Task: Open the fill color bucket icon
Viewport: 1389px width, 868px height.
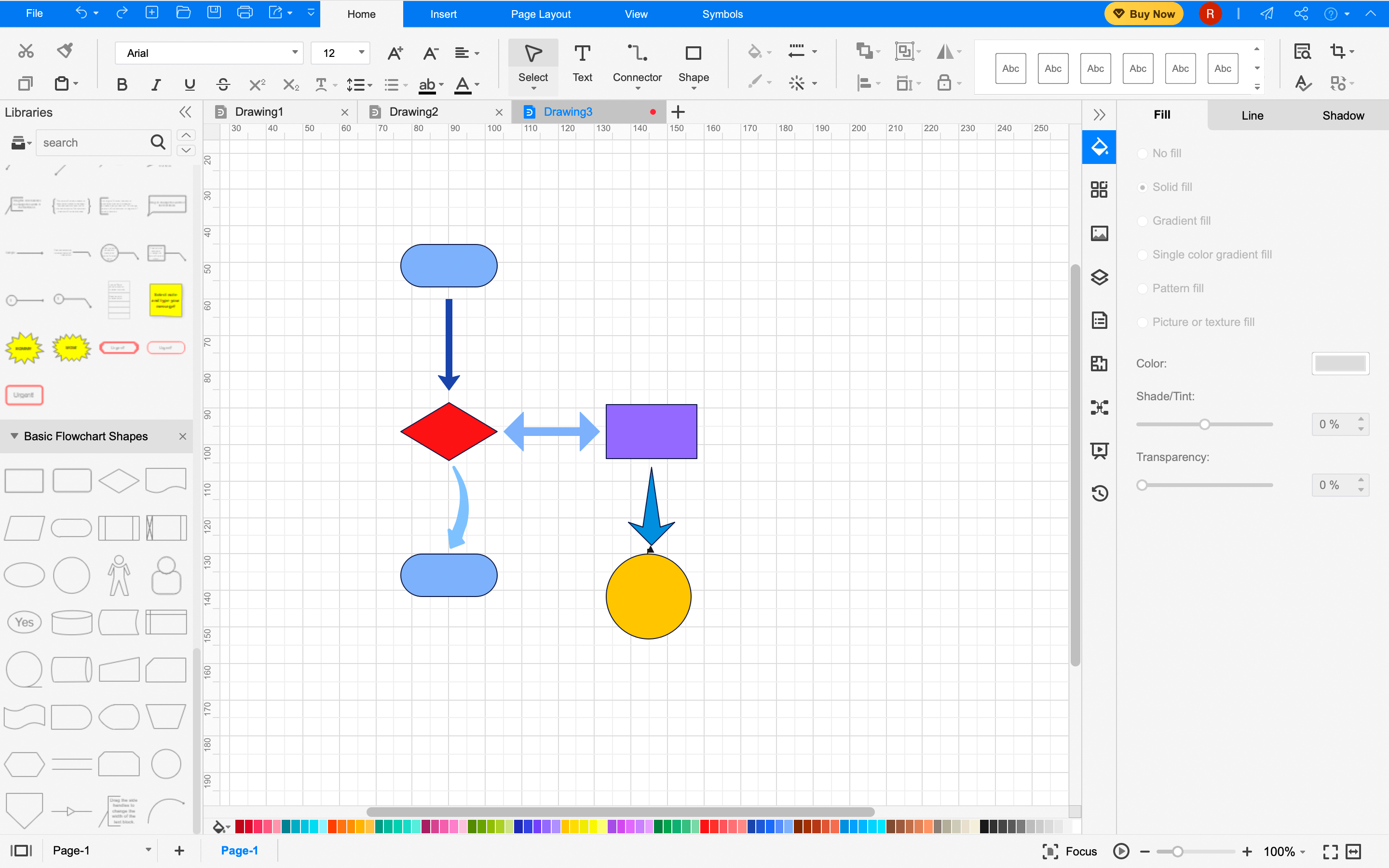Action: pos(755,52)
